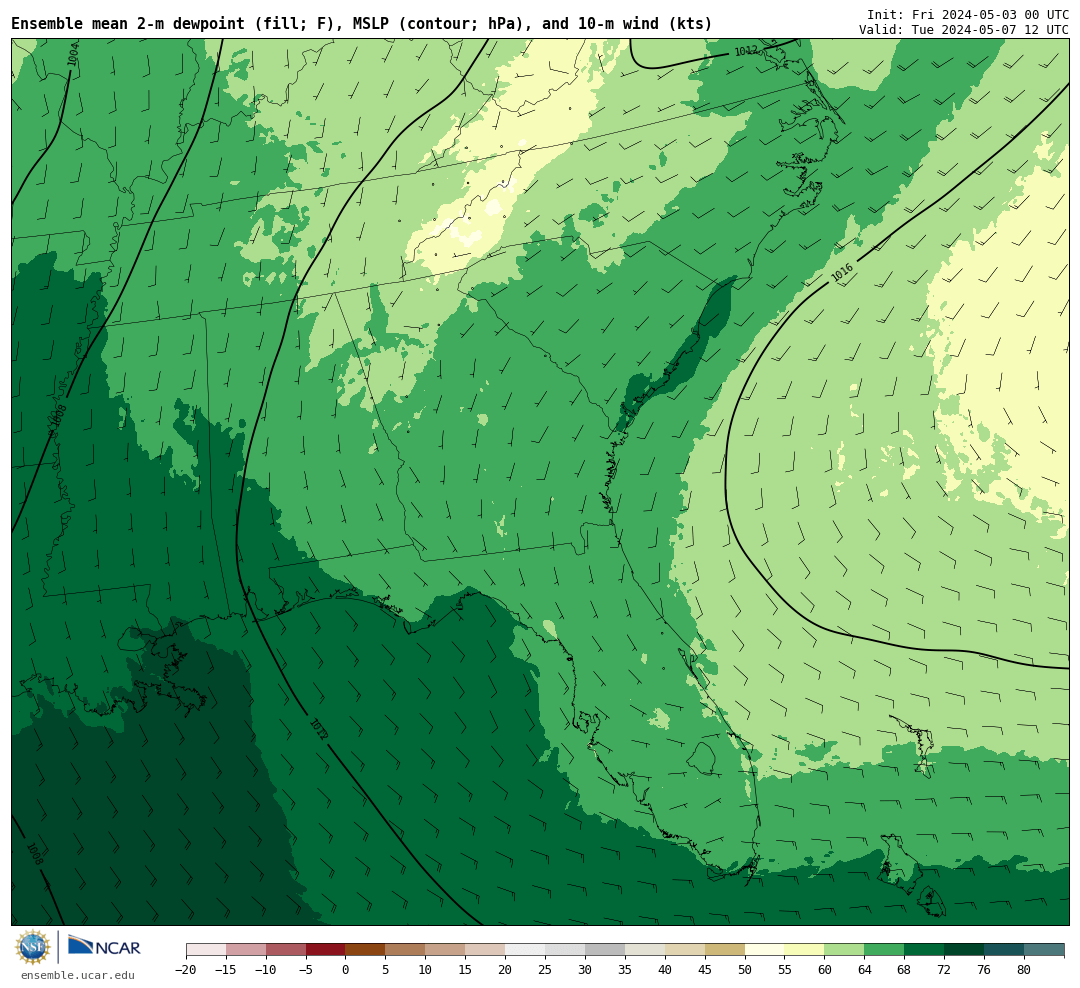Pick the tan 5 to 10 swatch

click(406, 950)
